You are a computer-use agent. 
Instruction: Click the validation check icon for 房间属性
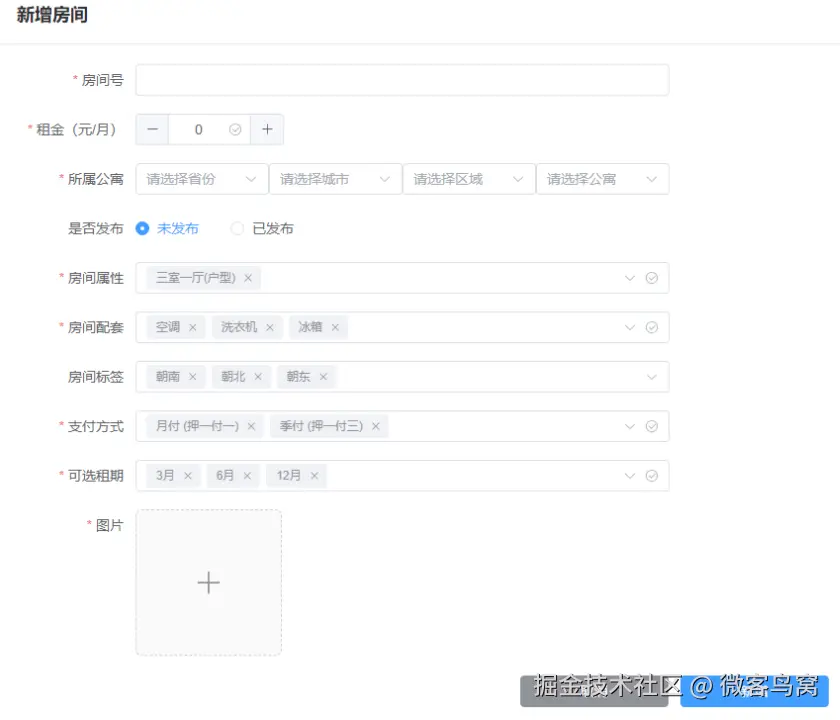coord(651,278)
